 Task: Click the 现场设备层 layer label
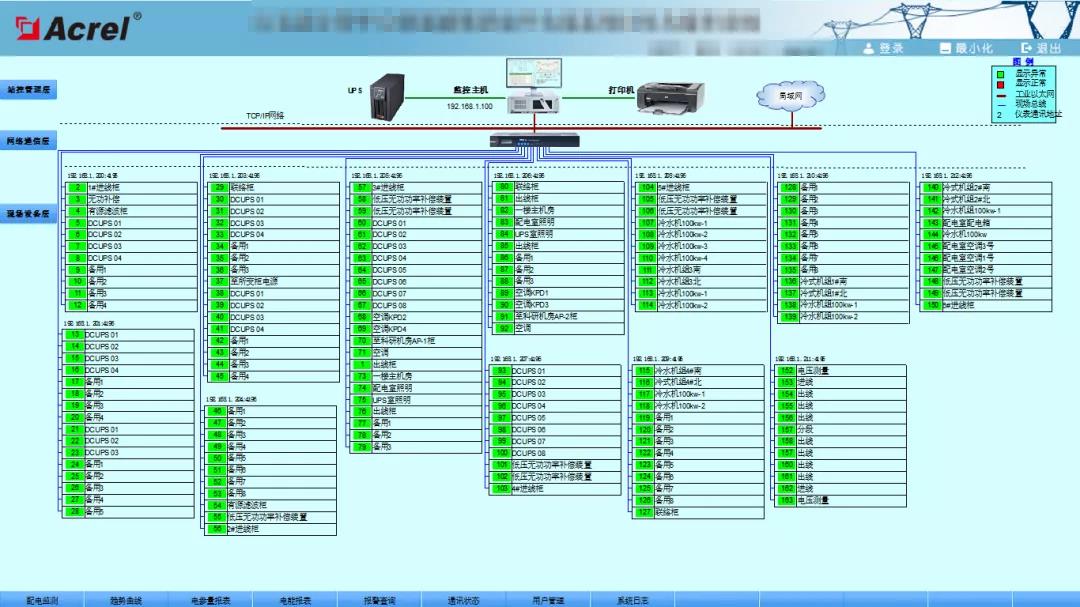pyautogui.click(x=28, y=213)
